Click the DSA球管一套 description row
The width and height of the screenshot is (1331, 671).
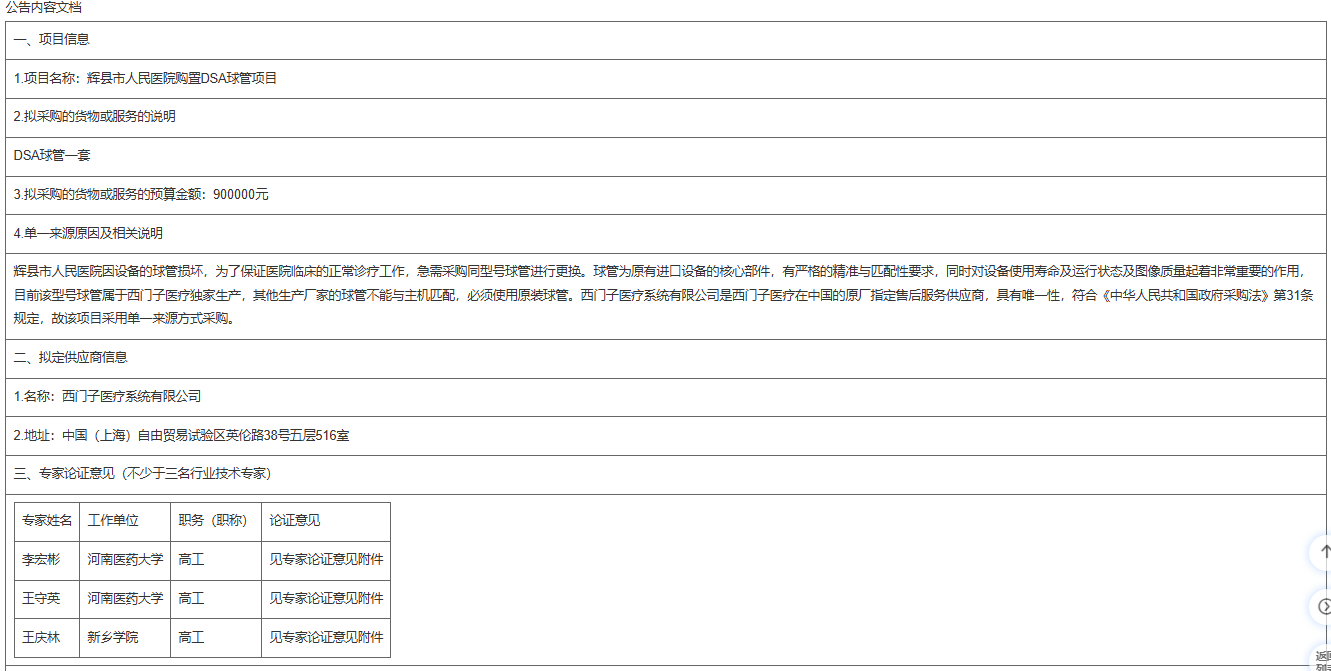pyautogui.click(x=52, y=156)
